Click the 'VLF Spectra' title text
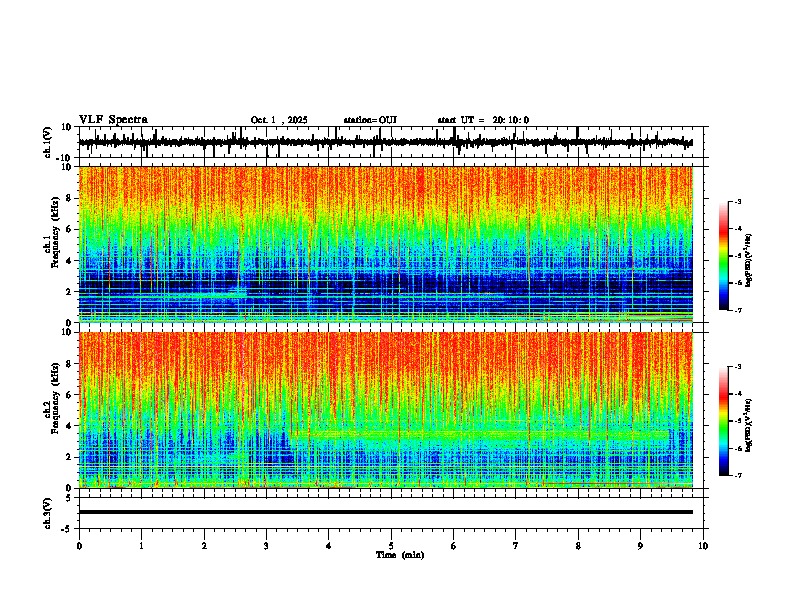The image size is (792, 612). [x=113, y=120]
